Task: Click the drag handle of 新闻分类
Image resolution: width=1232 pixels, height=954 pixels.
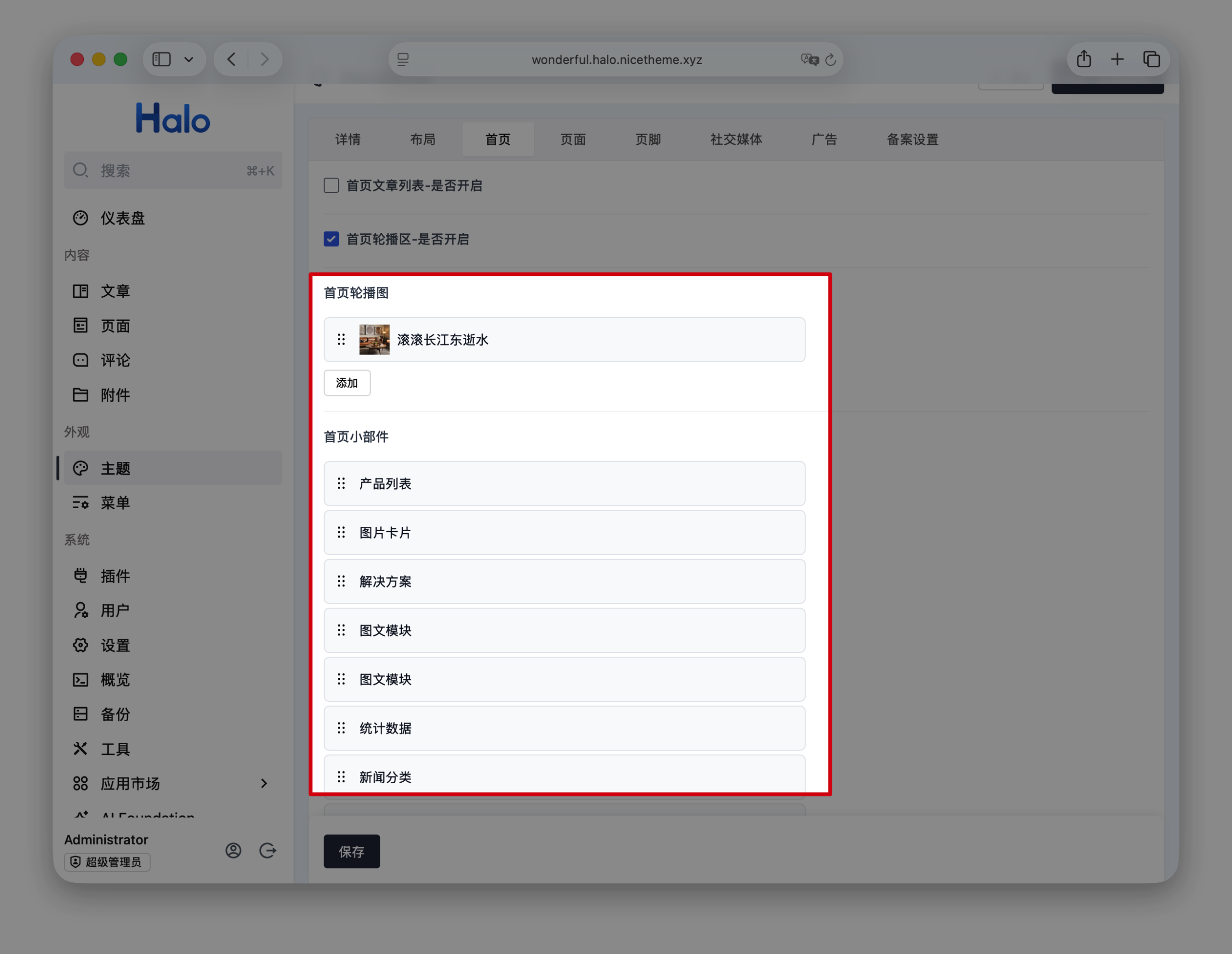Action: pyautogui.click(x=341, y=777)
